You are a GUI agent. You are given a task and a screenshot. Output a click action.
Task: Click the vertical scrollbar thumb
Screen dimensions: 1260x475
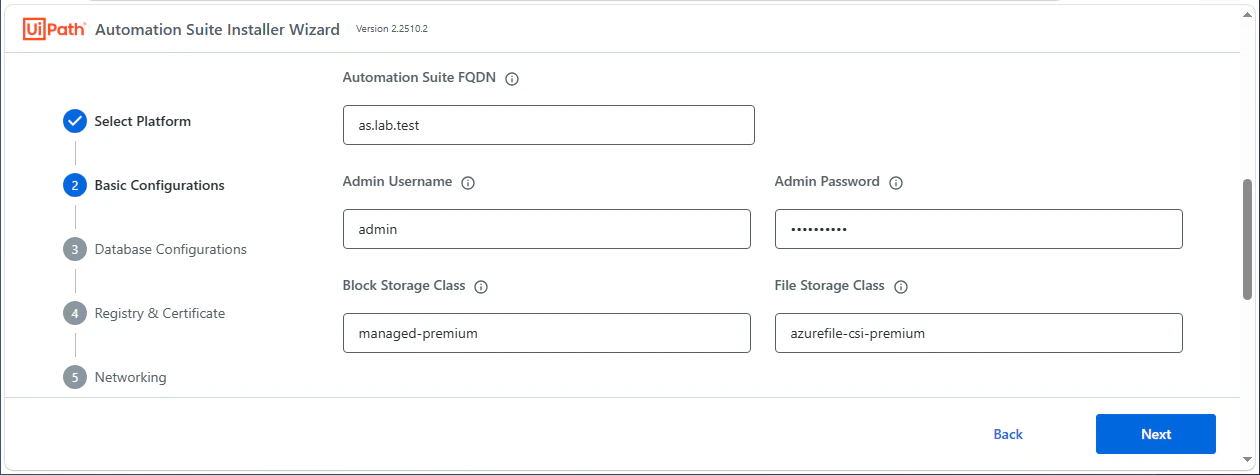point(1247,239)
